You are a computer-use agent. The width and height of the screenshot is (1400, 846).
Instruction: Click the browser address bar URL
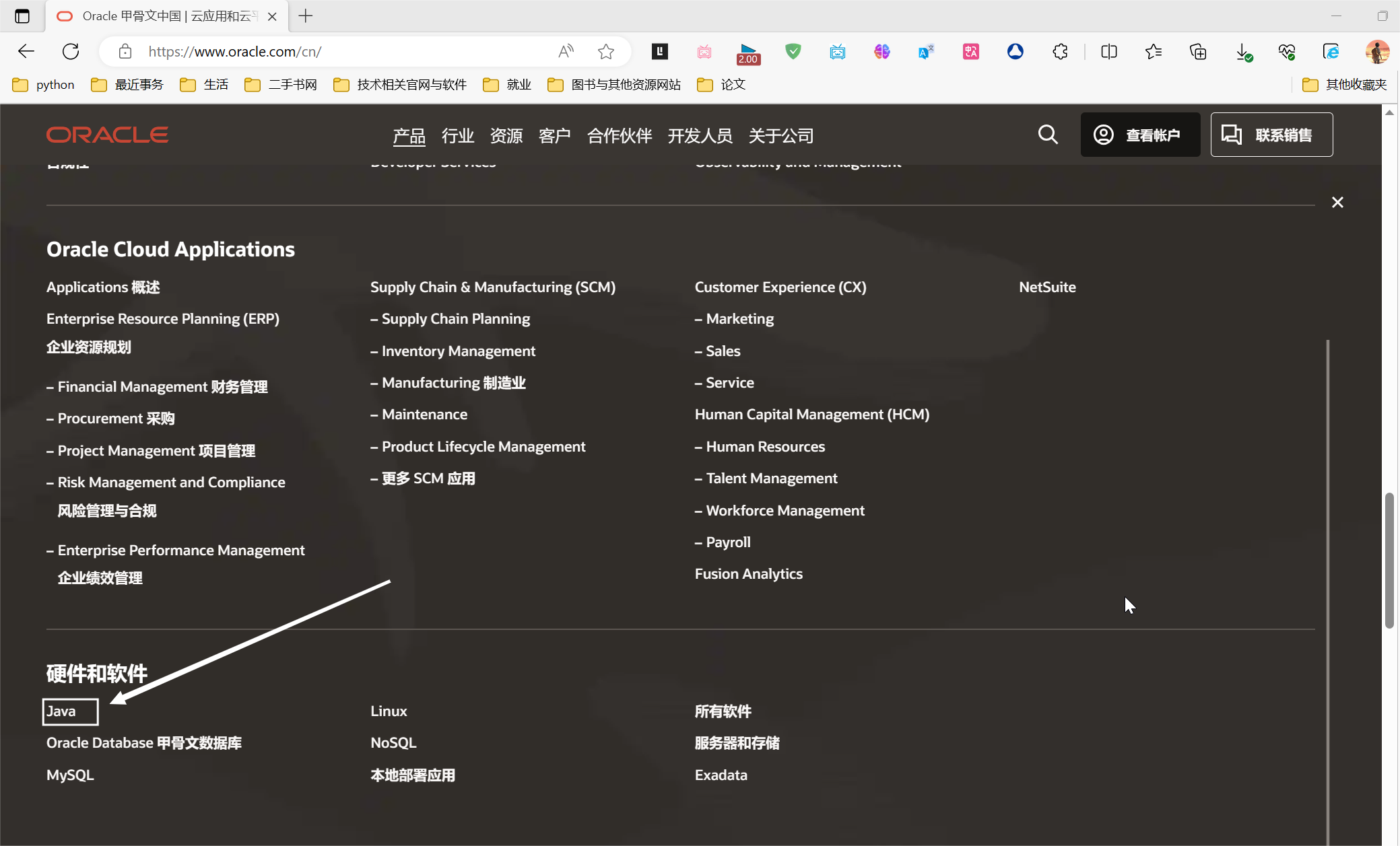235,51
